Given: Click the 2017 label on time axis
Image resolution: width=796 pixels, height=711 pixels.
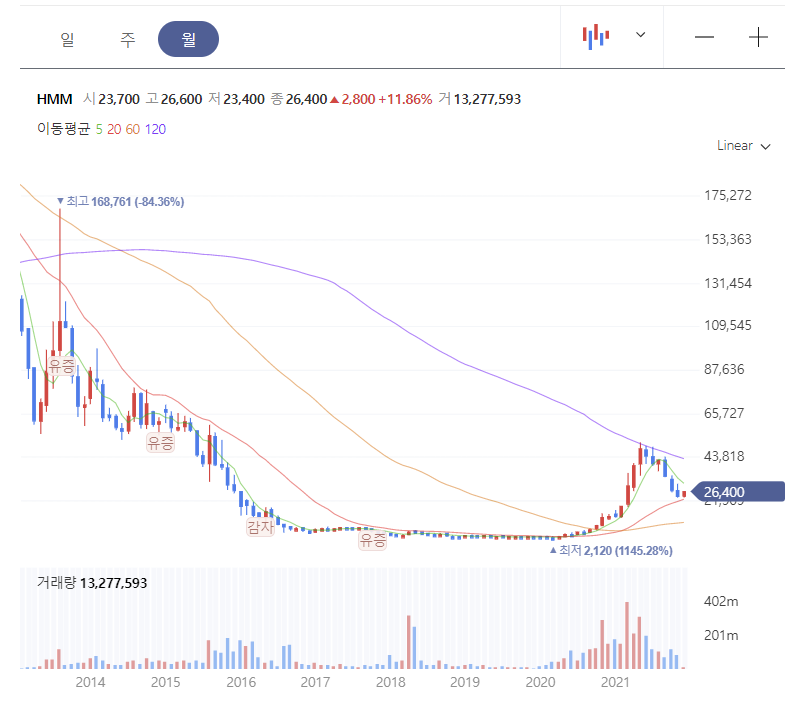Looking at the screenshot, I should click(315, 682).
